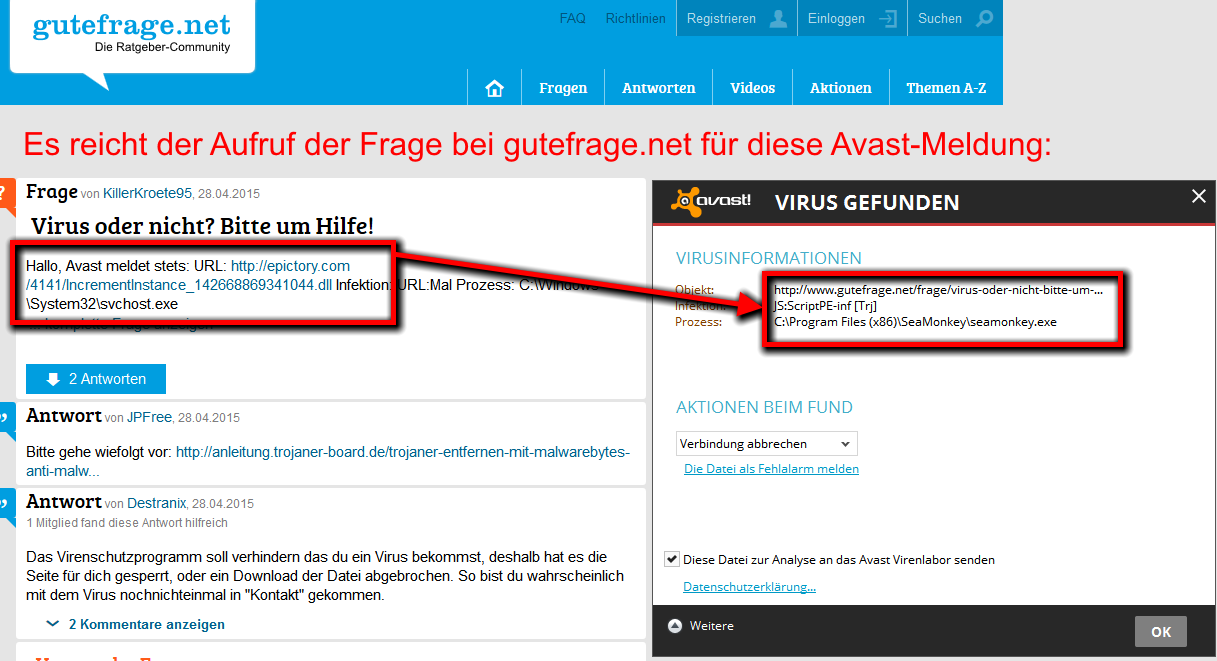The height and width of the screenshot is (661, 1217).
Task: Go to the Antworten menu
Action: (x=658, y=88)
